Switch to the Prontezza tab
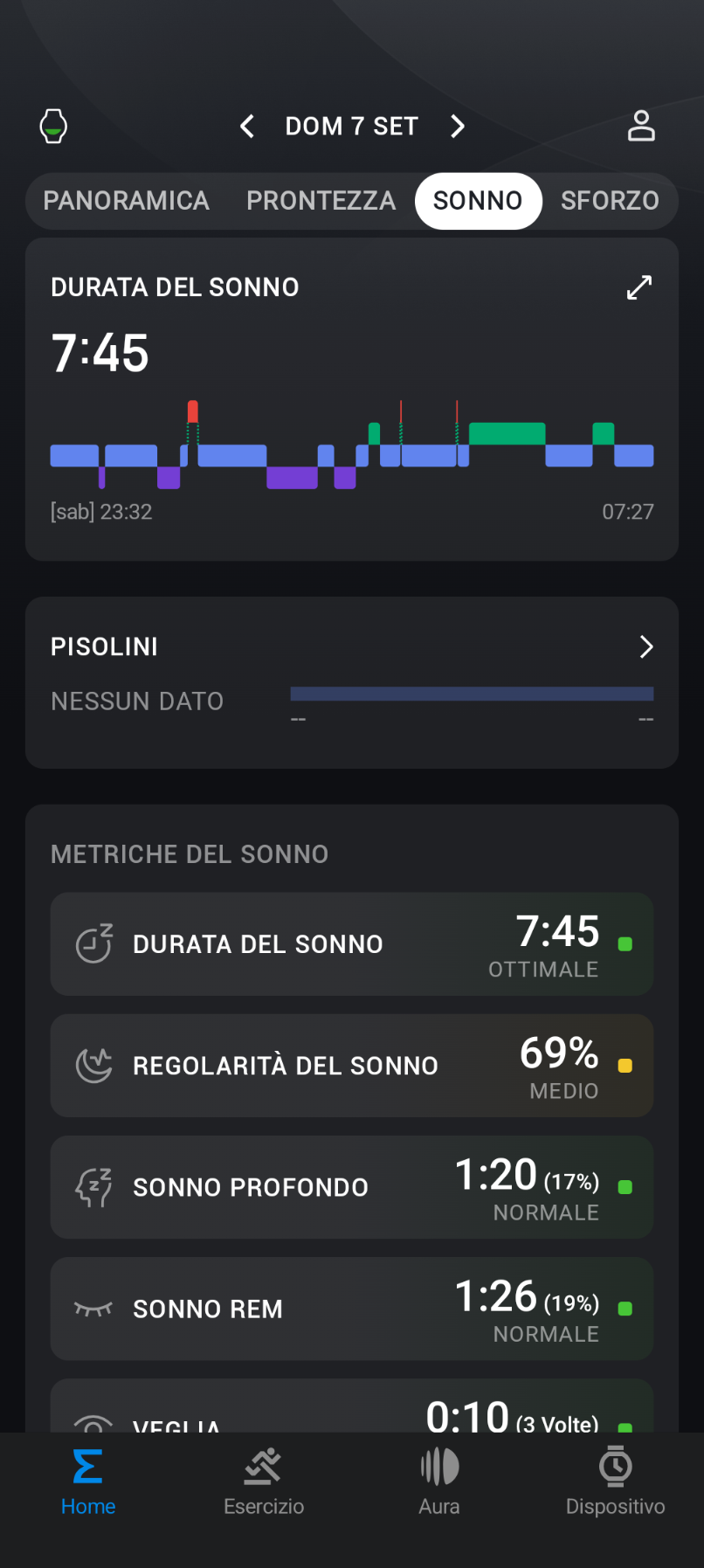Image resolution: width=704 pixels, height=1568 pixels. [x=321, y=201]
